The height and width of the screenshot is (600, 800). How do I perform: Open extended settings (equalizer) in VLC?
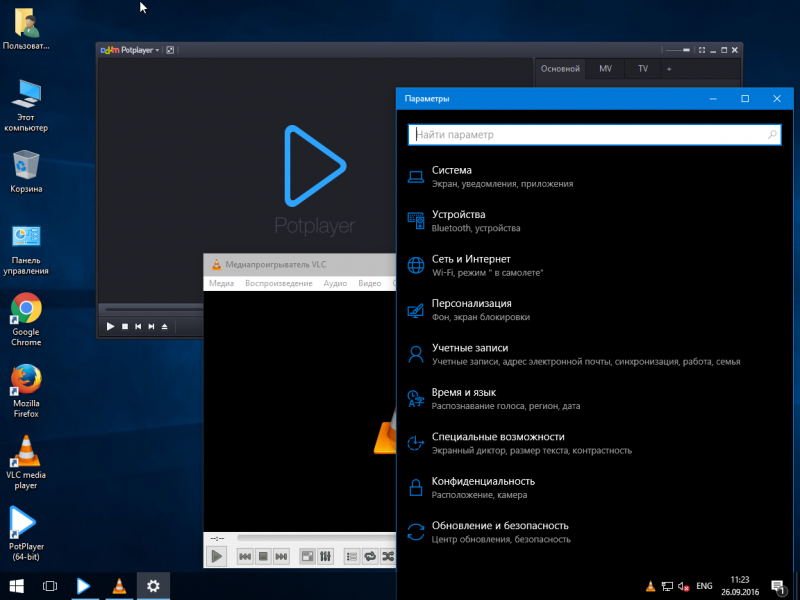coord(326,556)
